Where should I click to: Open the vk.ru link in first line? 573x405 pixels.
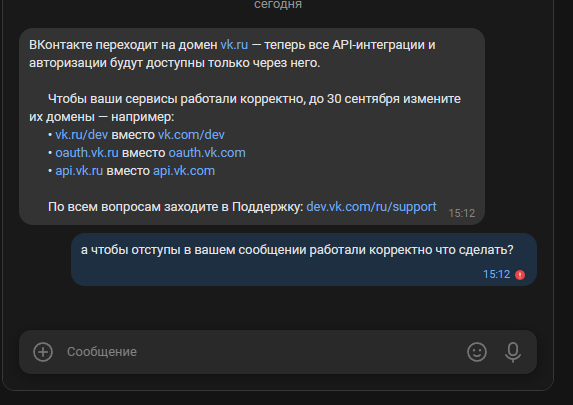point(234,45)
